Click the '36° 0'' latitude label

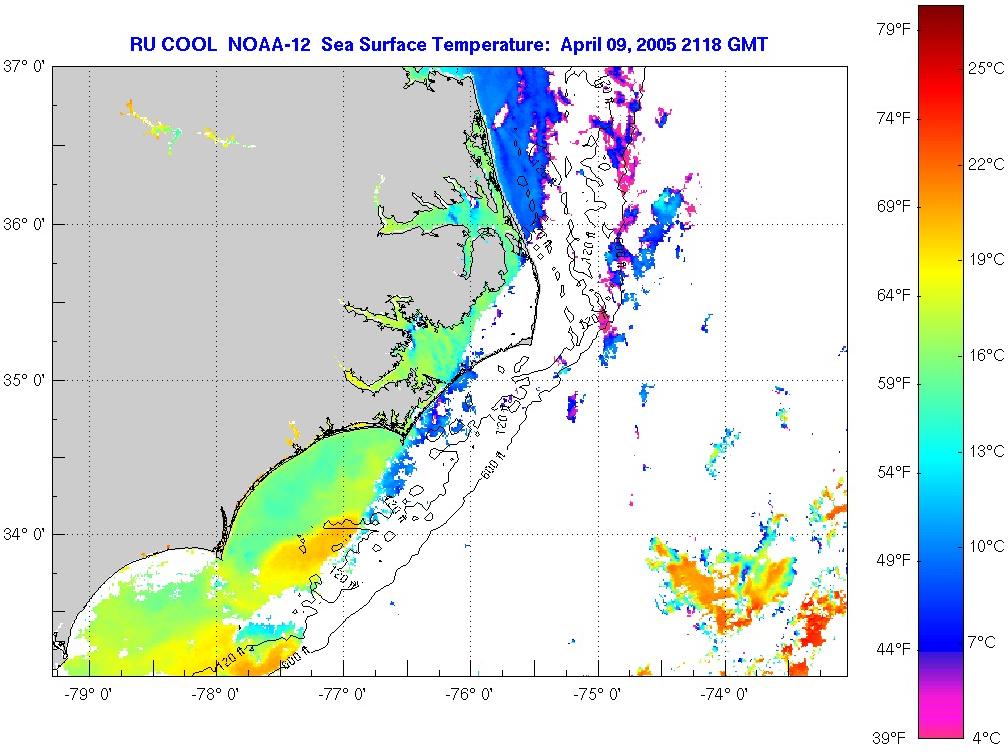click(24, 224)
